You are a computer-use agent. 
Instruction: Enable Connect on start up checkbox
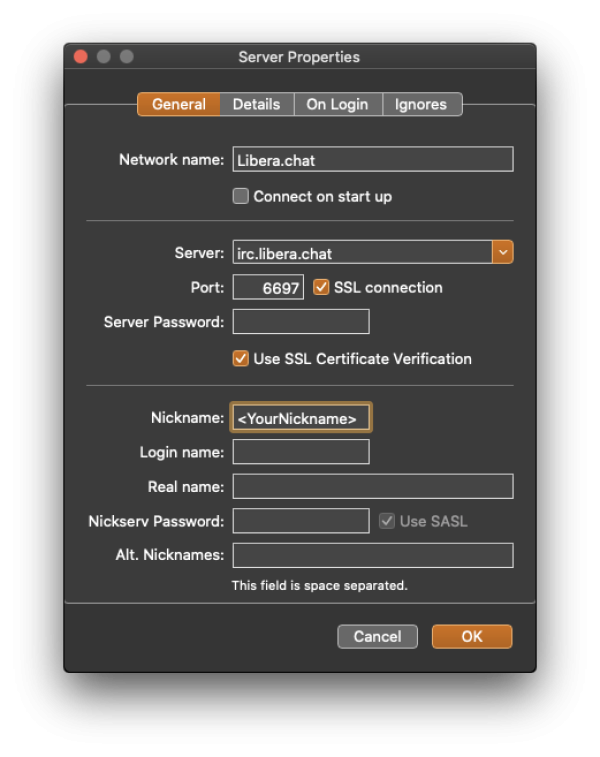(240, 196)
